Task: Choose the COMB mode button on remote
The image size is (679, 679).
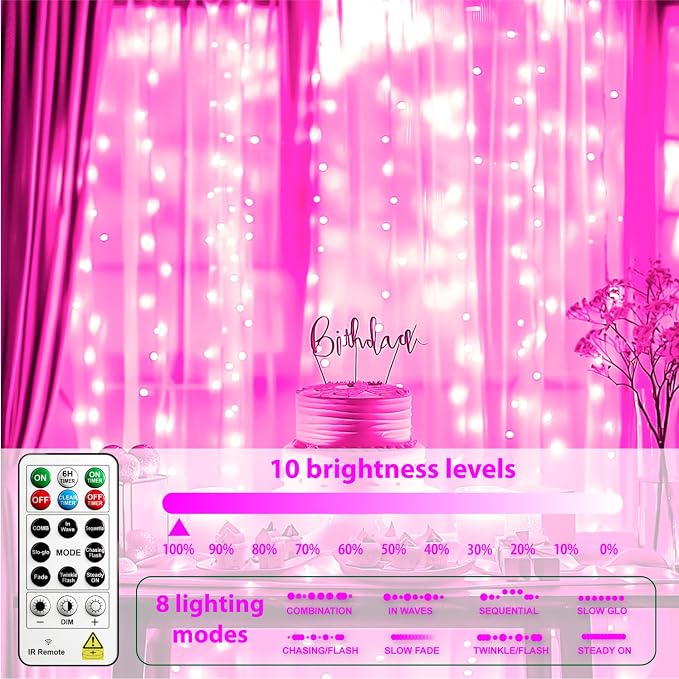Action: click(40, 528)
